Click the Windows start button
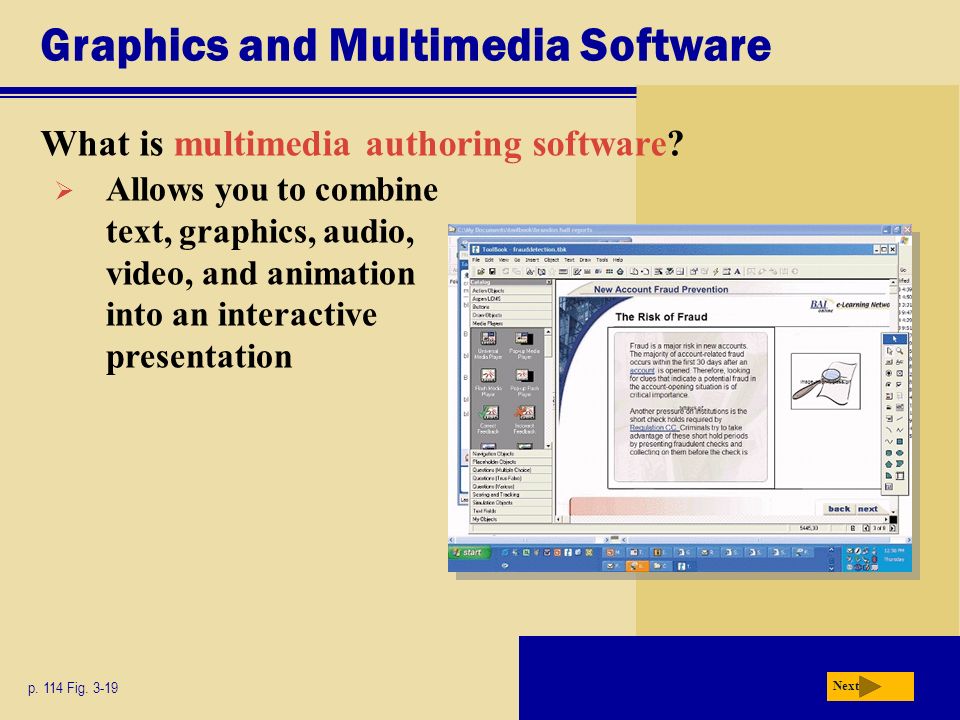This screenshot has width=960, height=720. pos(470,552)
